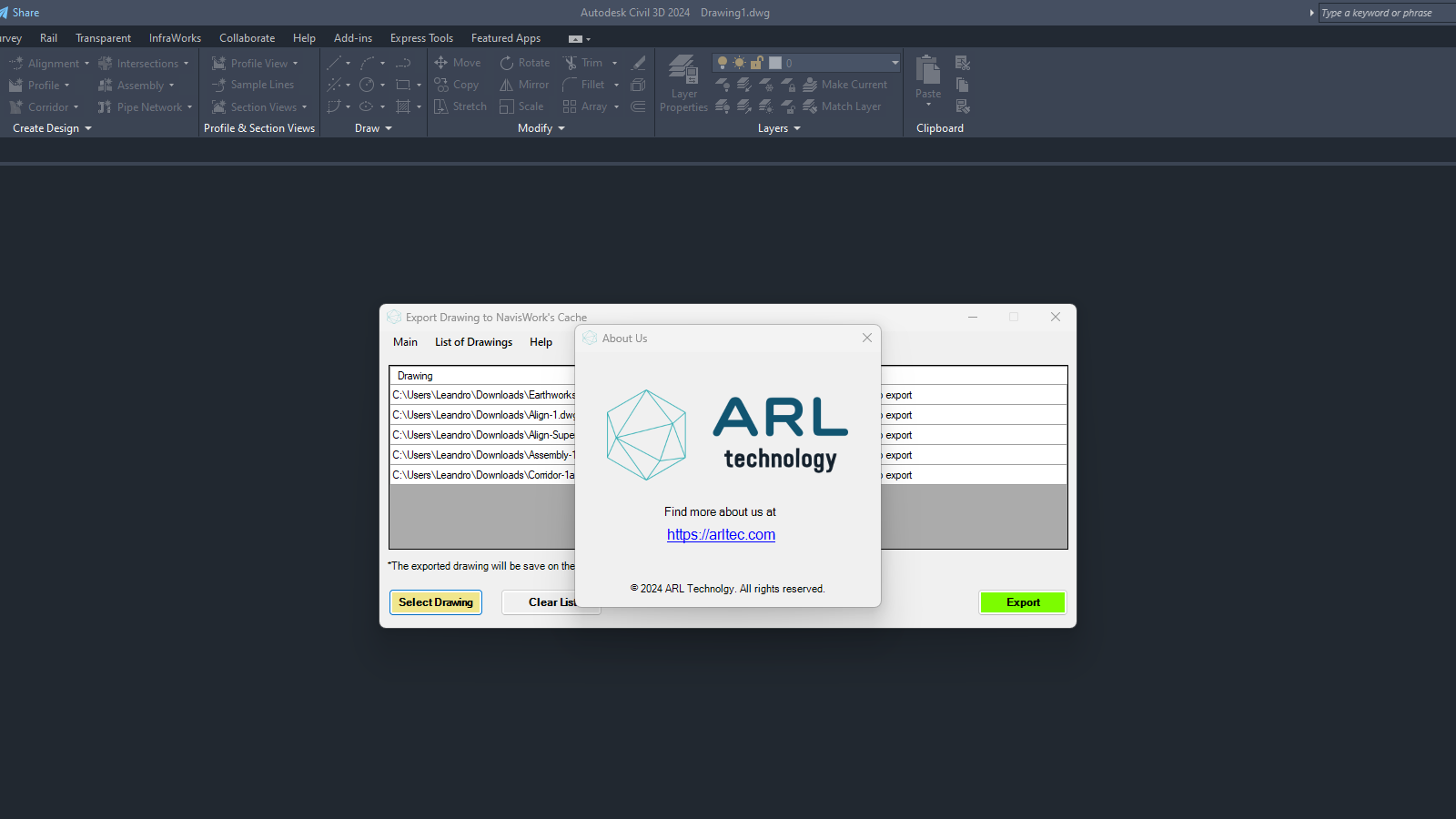This screenshot has width=1456, height=819.
Task: Use the Trim tool
Action: tap(583, 63)
